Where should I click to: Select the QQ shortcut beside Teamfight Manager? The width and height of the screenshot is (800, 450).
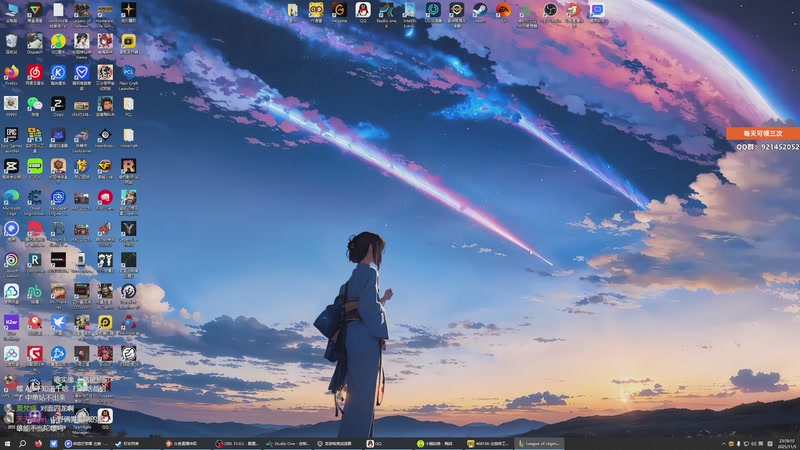105,419
